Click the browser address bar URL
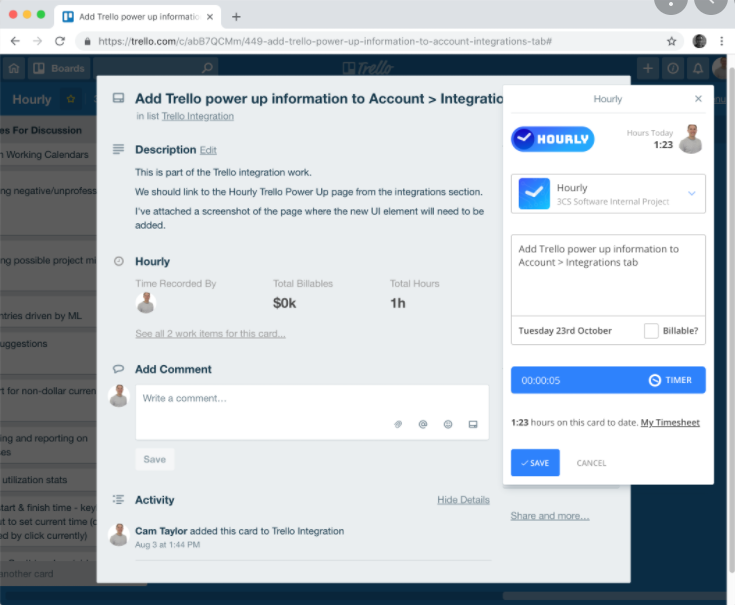This screenshot has height=605, width=735. pos(324,41)
